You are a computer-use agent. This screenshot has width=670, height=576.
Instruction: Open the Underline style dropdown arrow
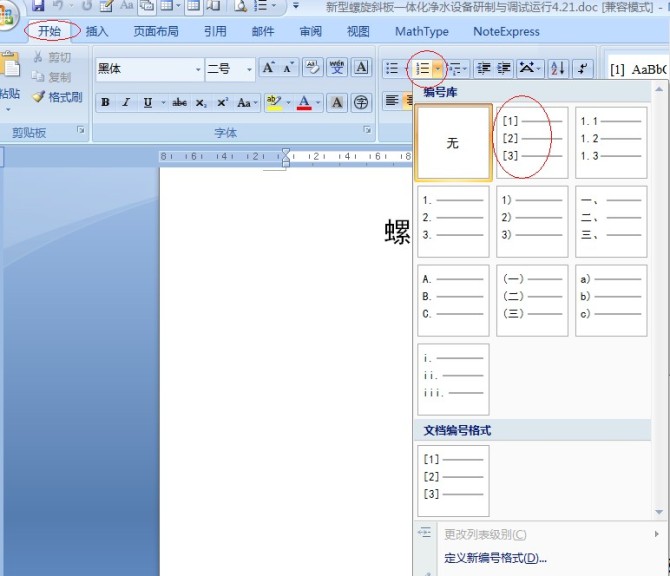(x=163, y=103)
